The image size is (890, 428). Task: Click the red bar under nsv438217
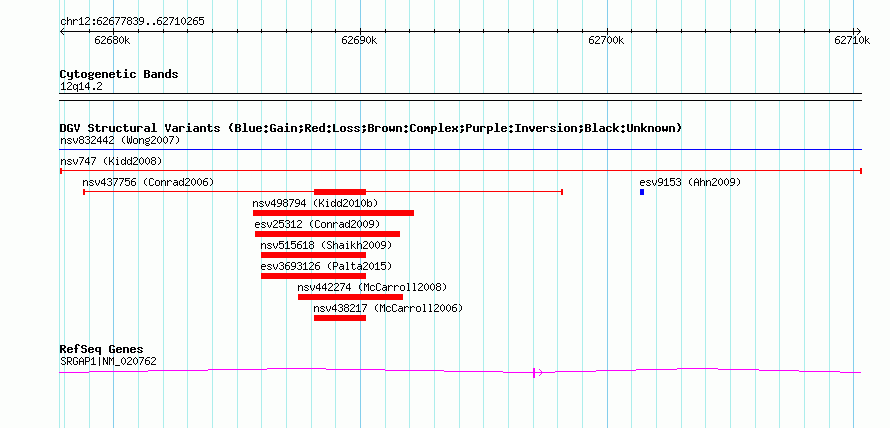340,318
